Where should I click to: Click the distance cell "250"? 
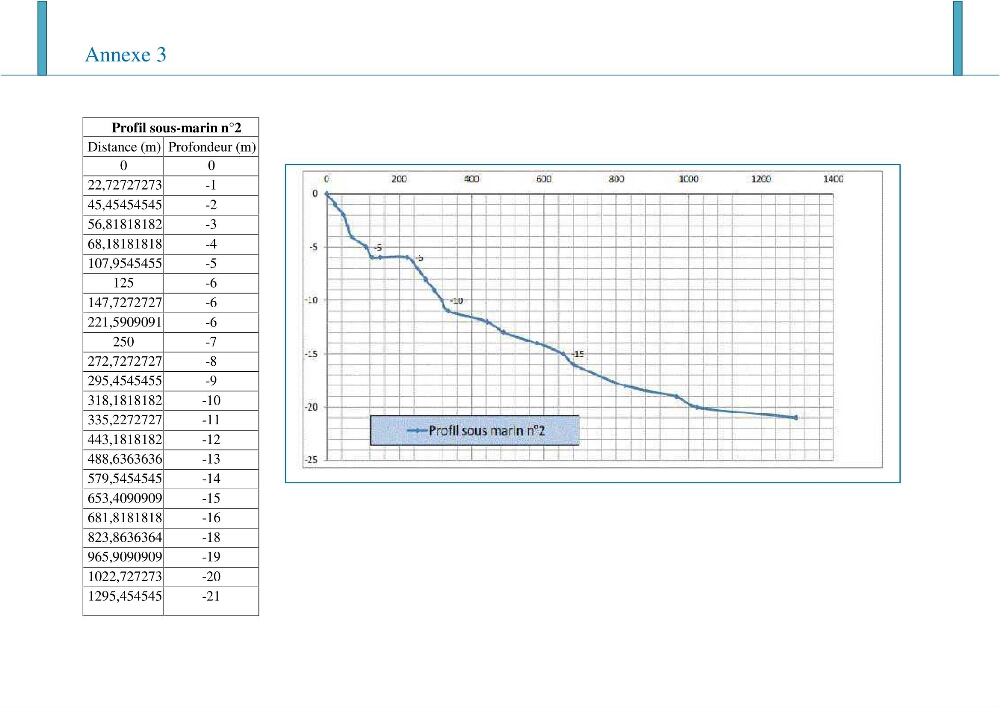123,342
